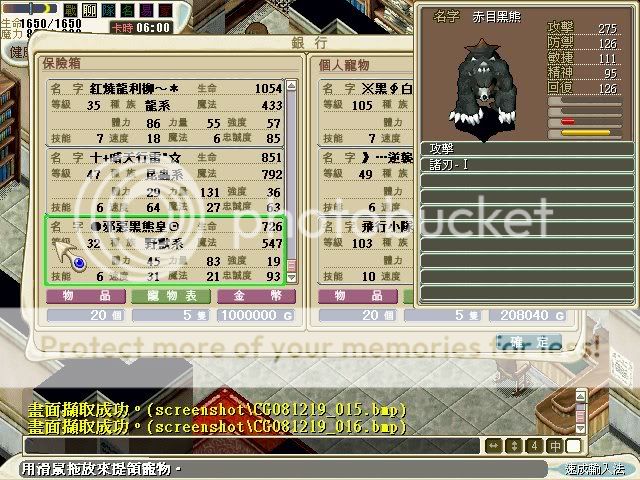
Task: Click the 易 trade icon
Action: coord(142,9)
